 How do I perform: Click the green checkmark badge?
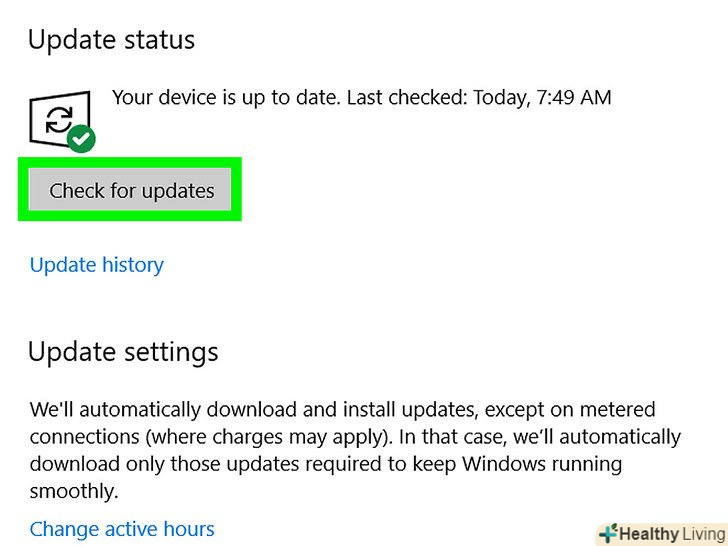coord(82,140)
